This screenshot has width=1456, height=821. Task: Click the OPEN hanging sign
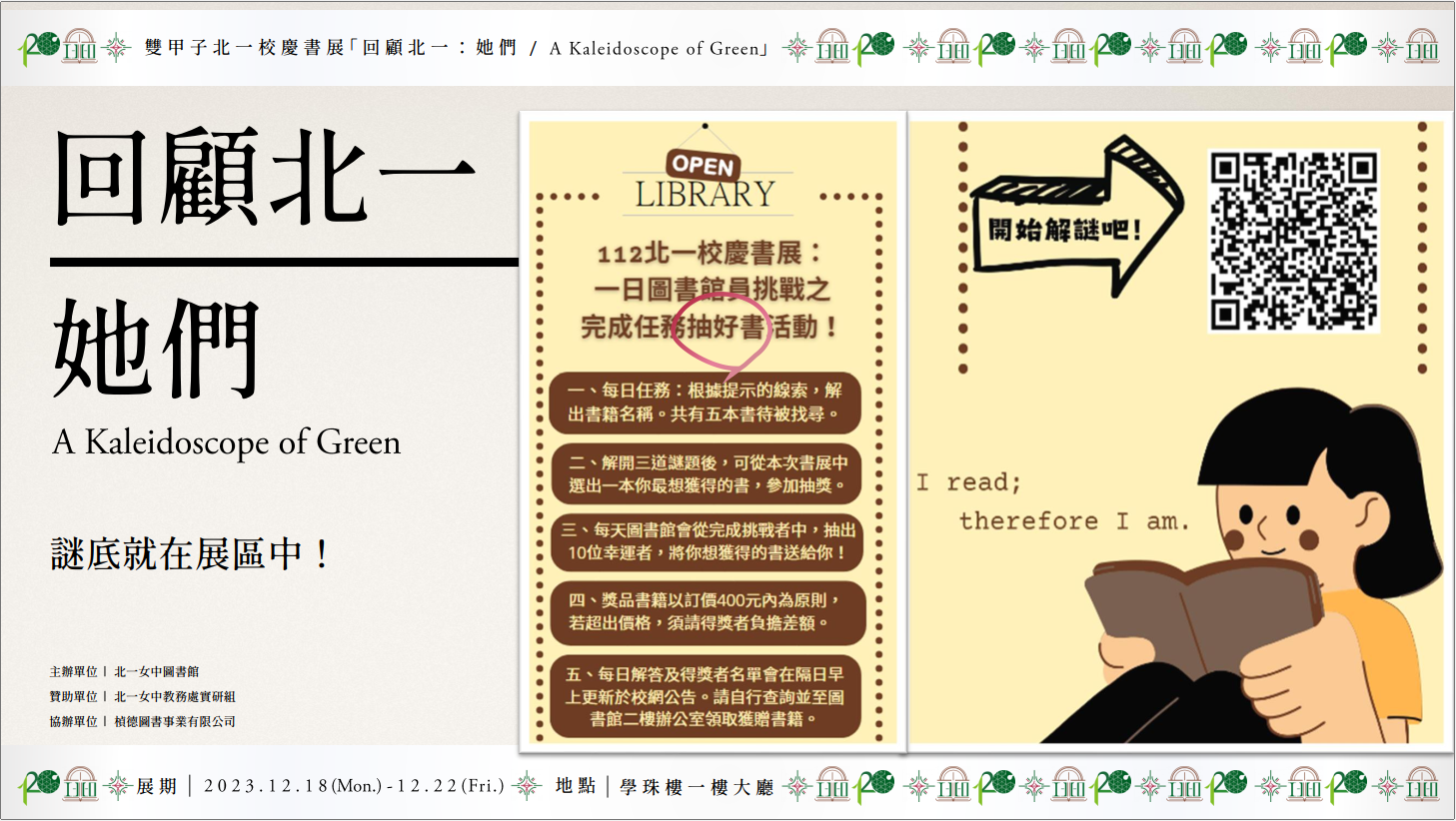point(704,164)
